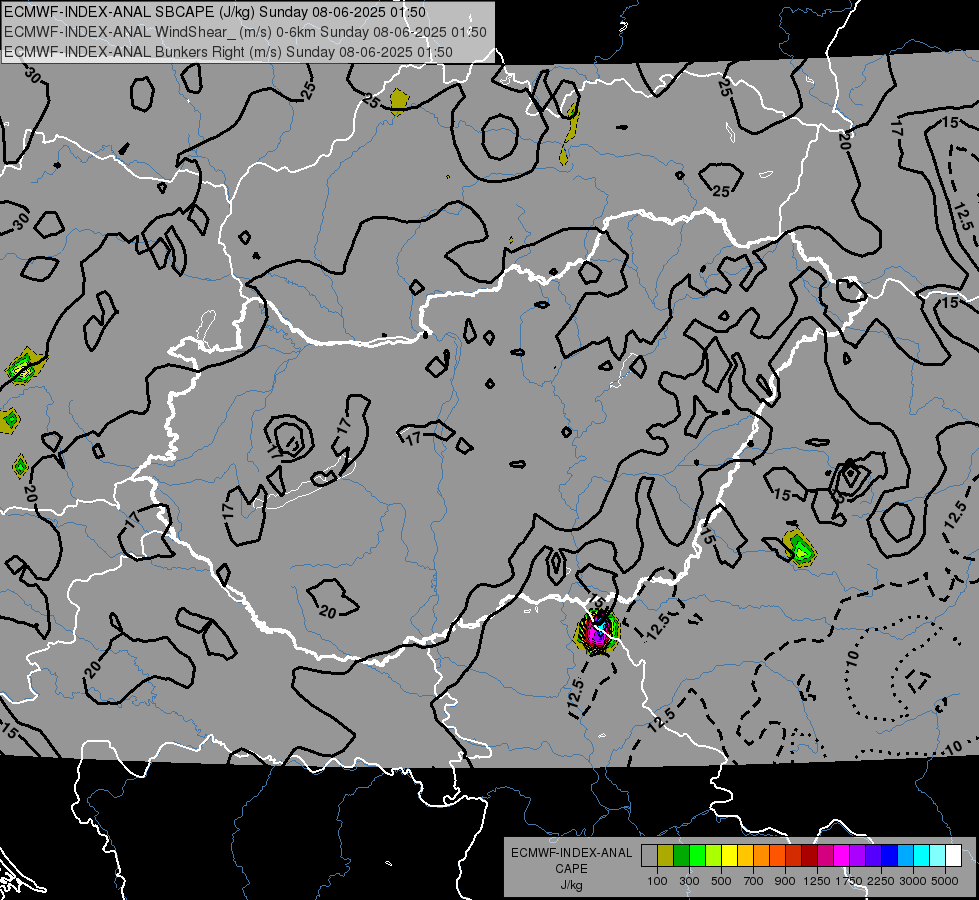Select the yellow-green legend swatch
The height and width of the screenshot is (900, 979).
pyautogui.click(x=714, y=856)
